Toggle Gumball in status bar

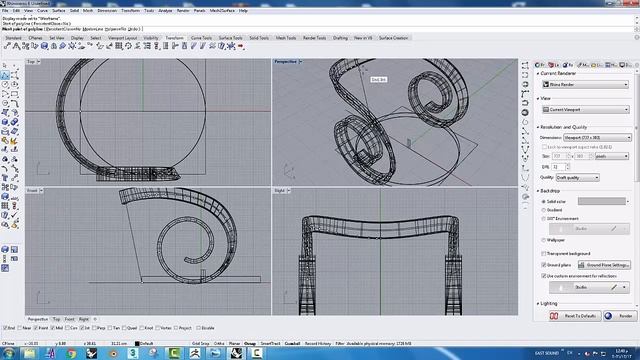point(292,344)
